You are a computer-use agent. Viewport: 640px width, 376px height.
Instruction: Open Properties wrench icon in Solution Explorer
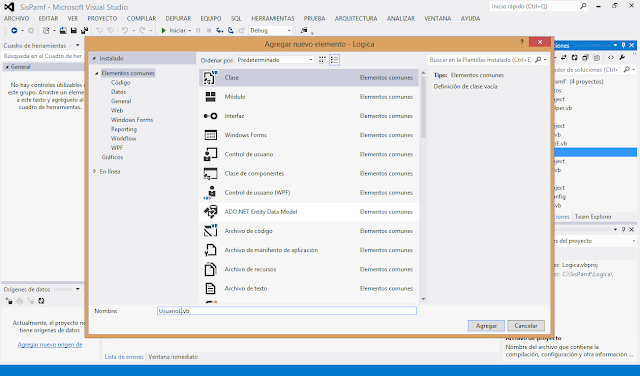(x=622, y=58)
